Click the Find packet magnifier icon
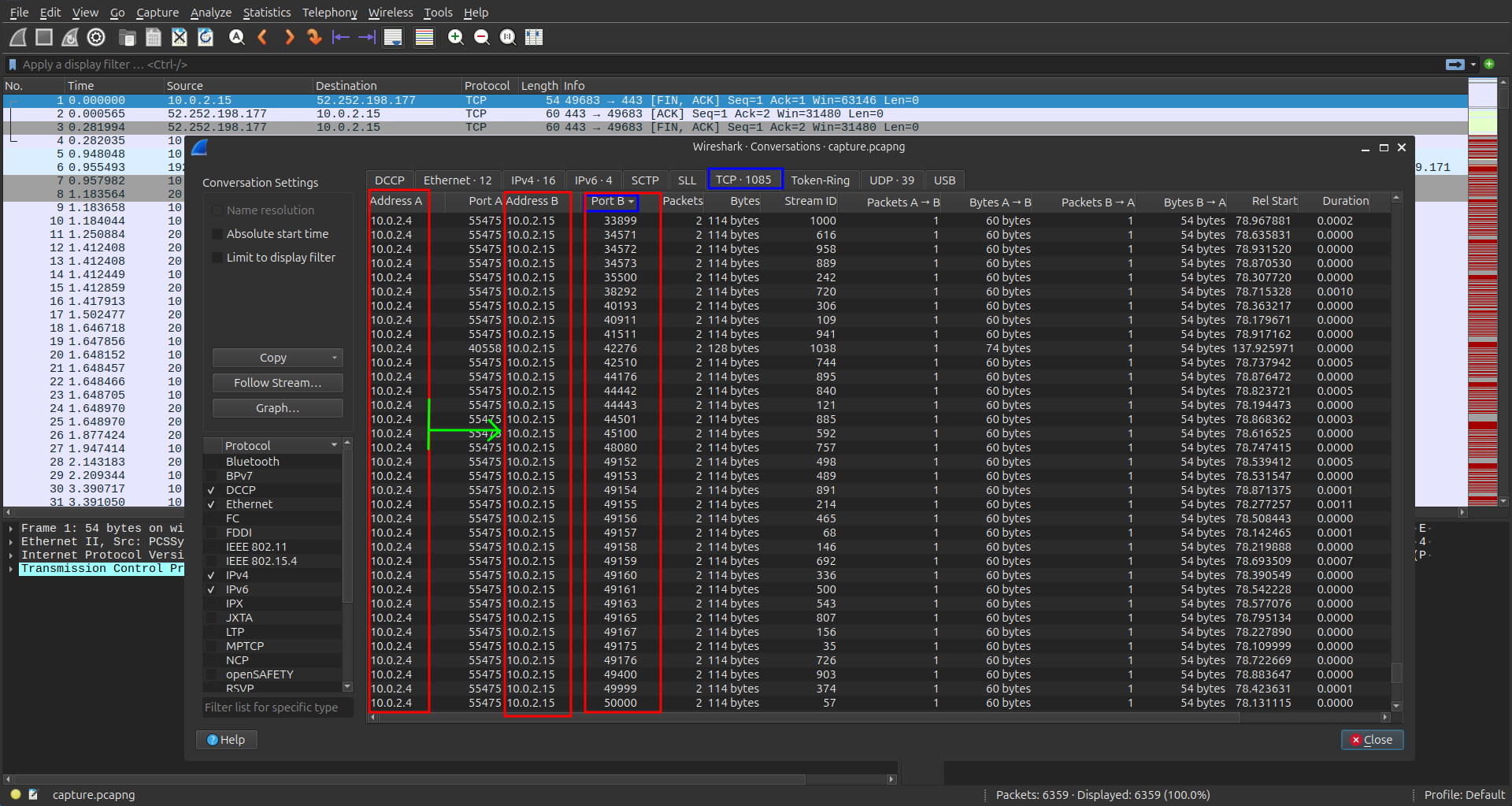This screenshot has height=806, width=1512. [x=236, y=37]
